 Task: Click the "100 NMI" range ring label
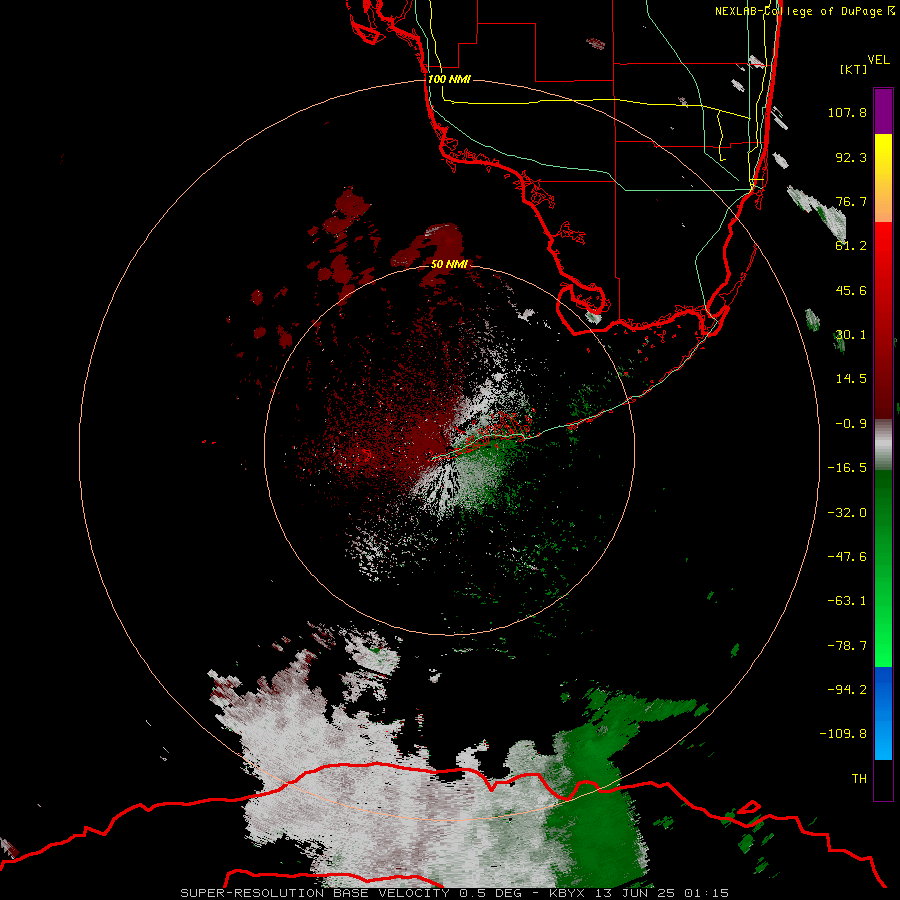(x=449, y=79)
